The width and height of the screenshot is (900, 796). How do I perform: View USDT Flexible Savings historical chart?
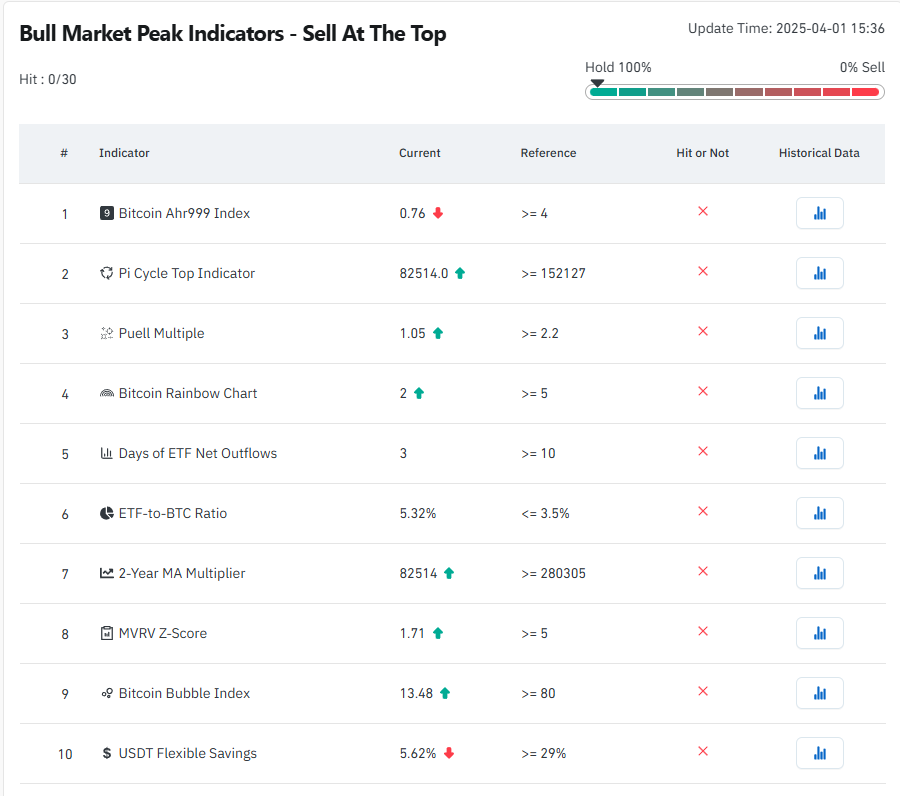pos(819,753)
